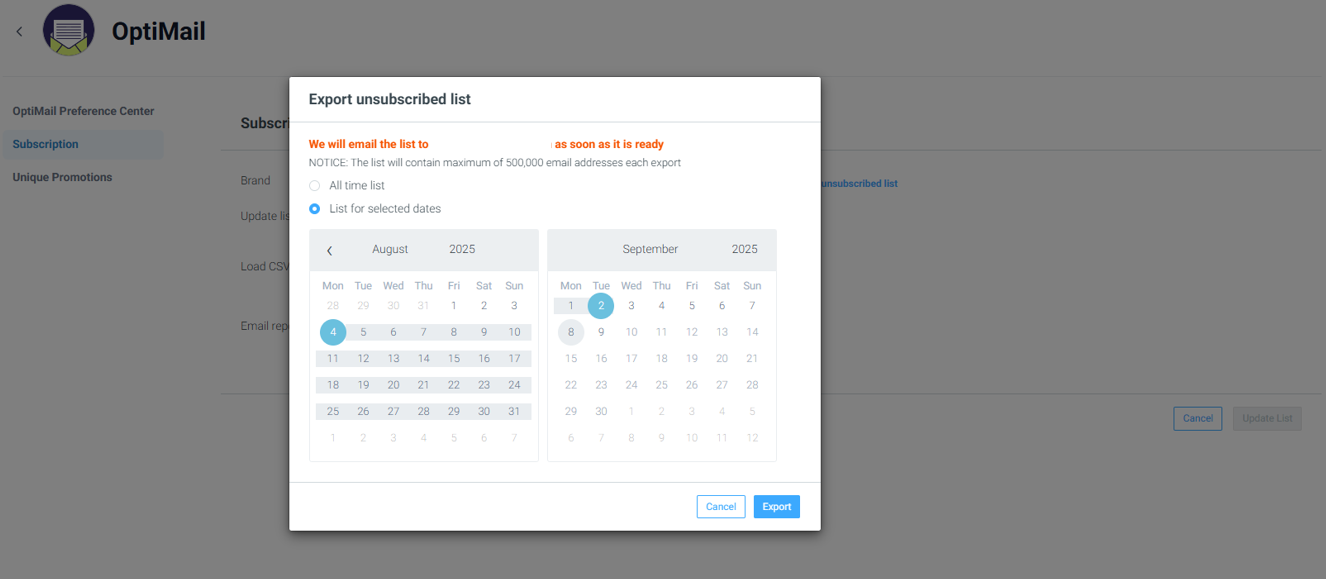Select August 31 in calendar
Screen dimensions: 1326x579
click(514, 411)
